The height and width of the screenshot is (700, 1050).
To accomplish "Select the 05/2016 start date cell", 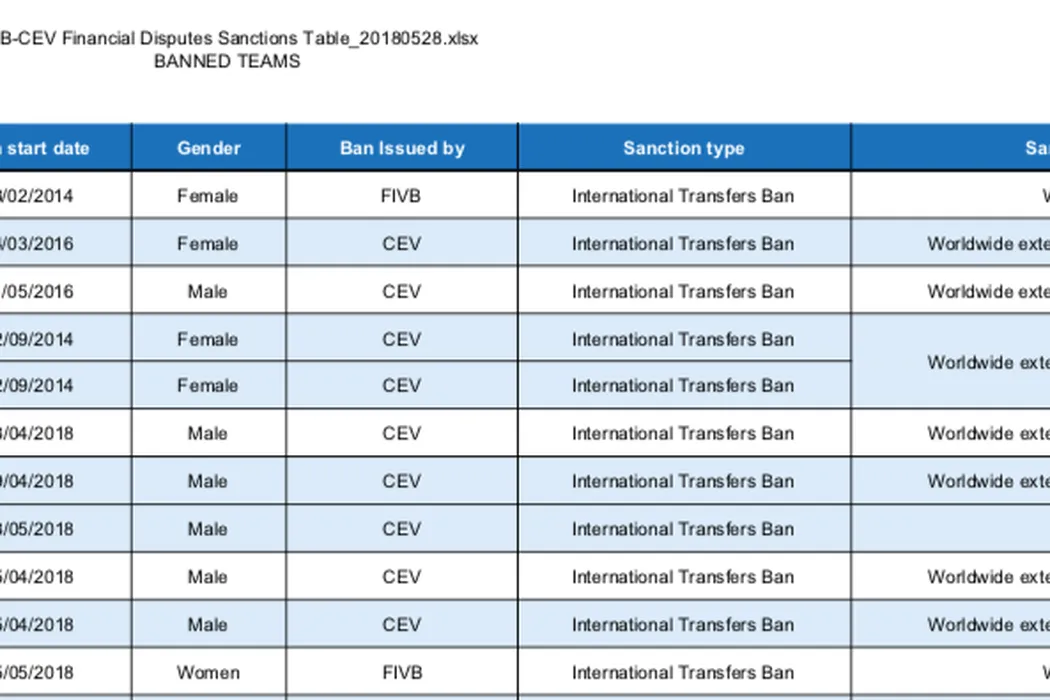I will tap(40, 292).
